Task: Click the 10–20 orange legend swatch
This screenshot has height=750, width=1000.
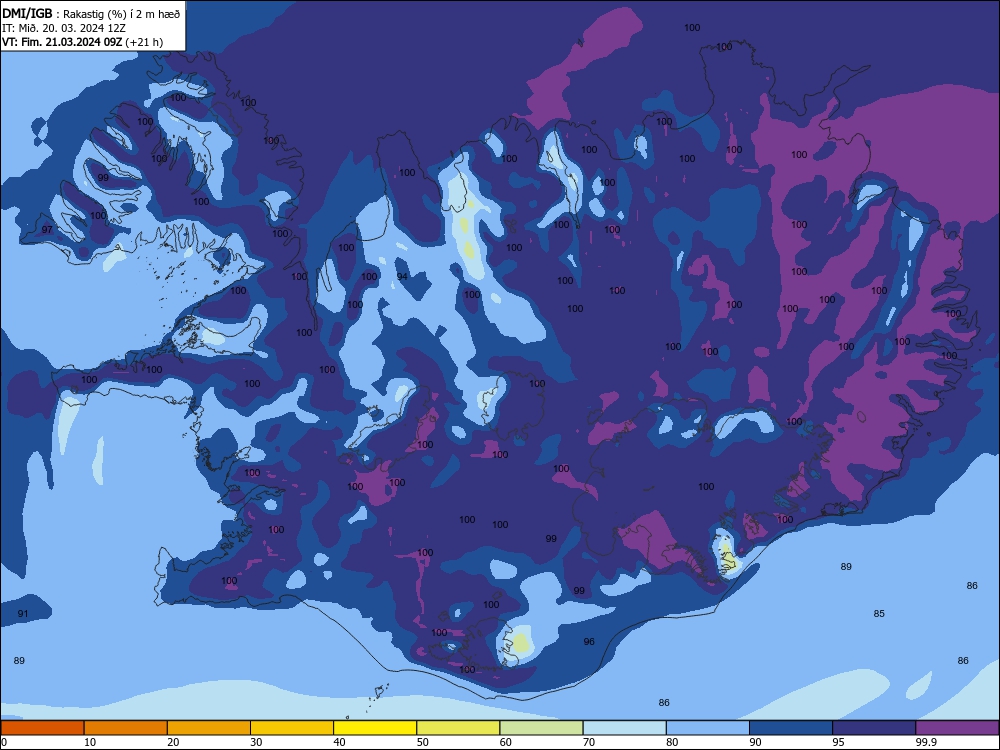Action: (126, 728)
